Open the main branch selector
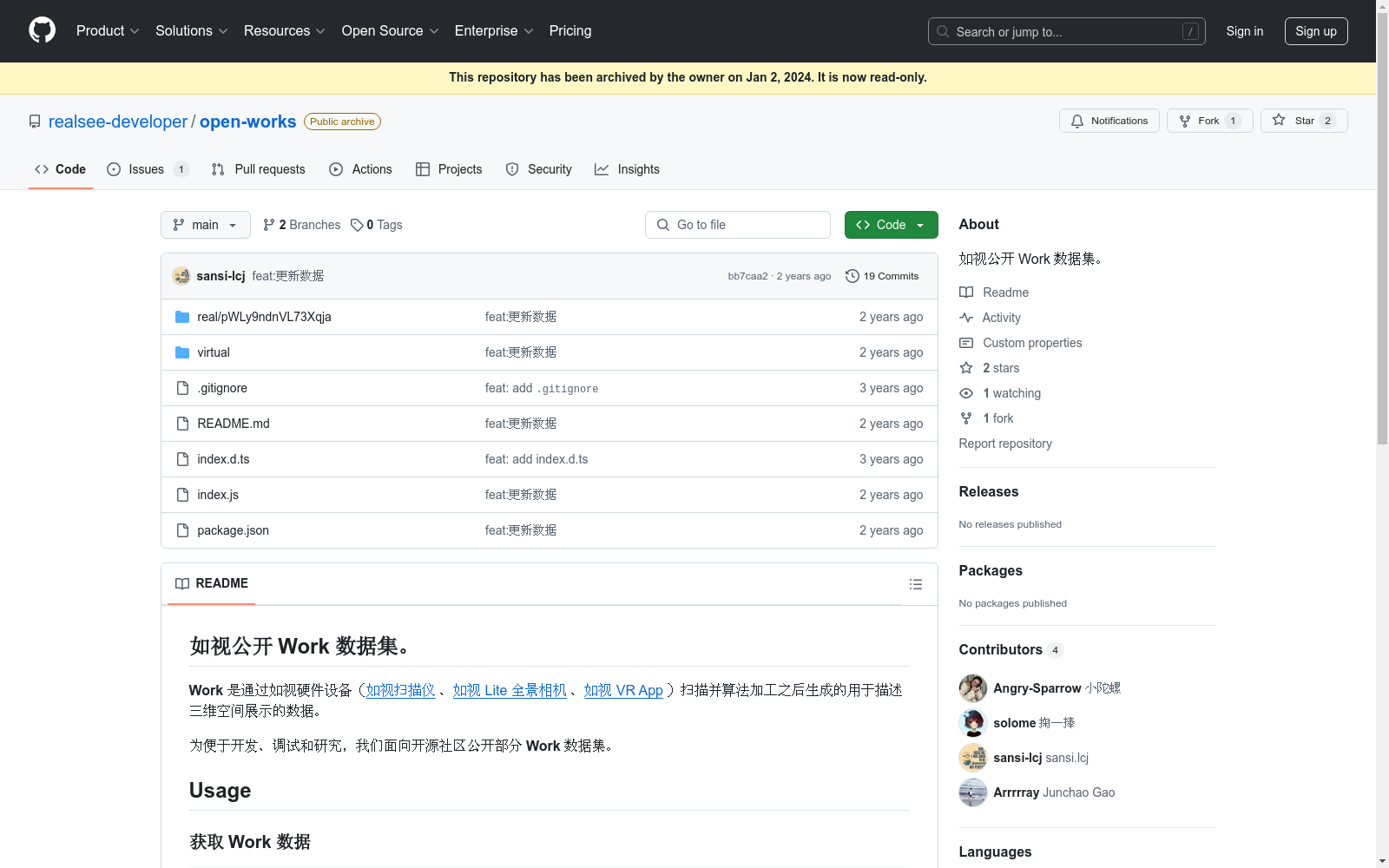 [x=206, y=225]
